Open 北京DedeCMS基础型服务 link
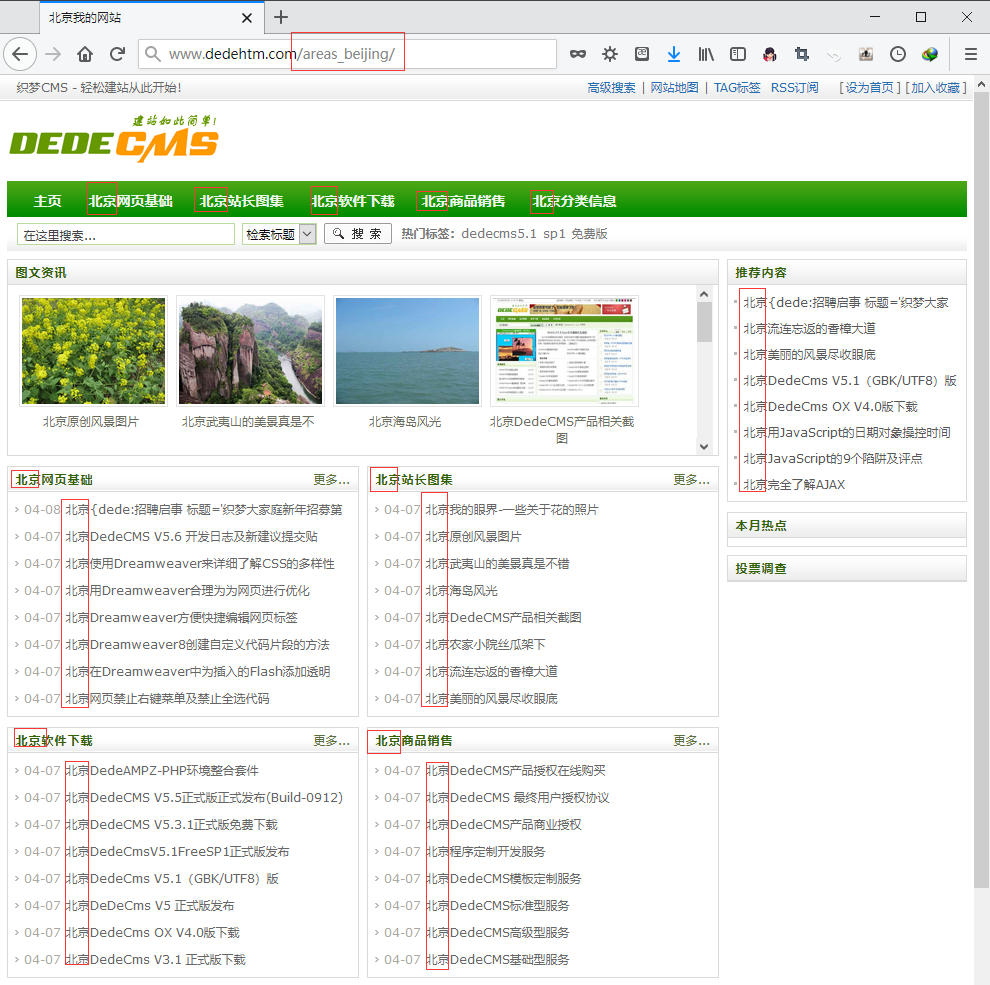 click(497, 960)
